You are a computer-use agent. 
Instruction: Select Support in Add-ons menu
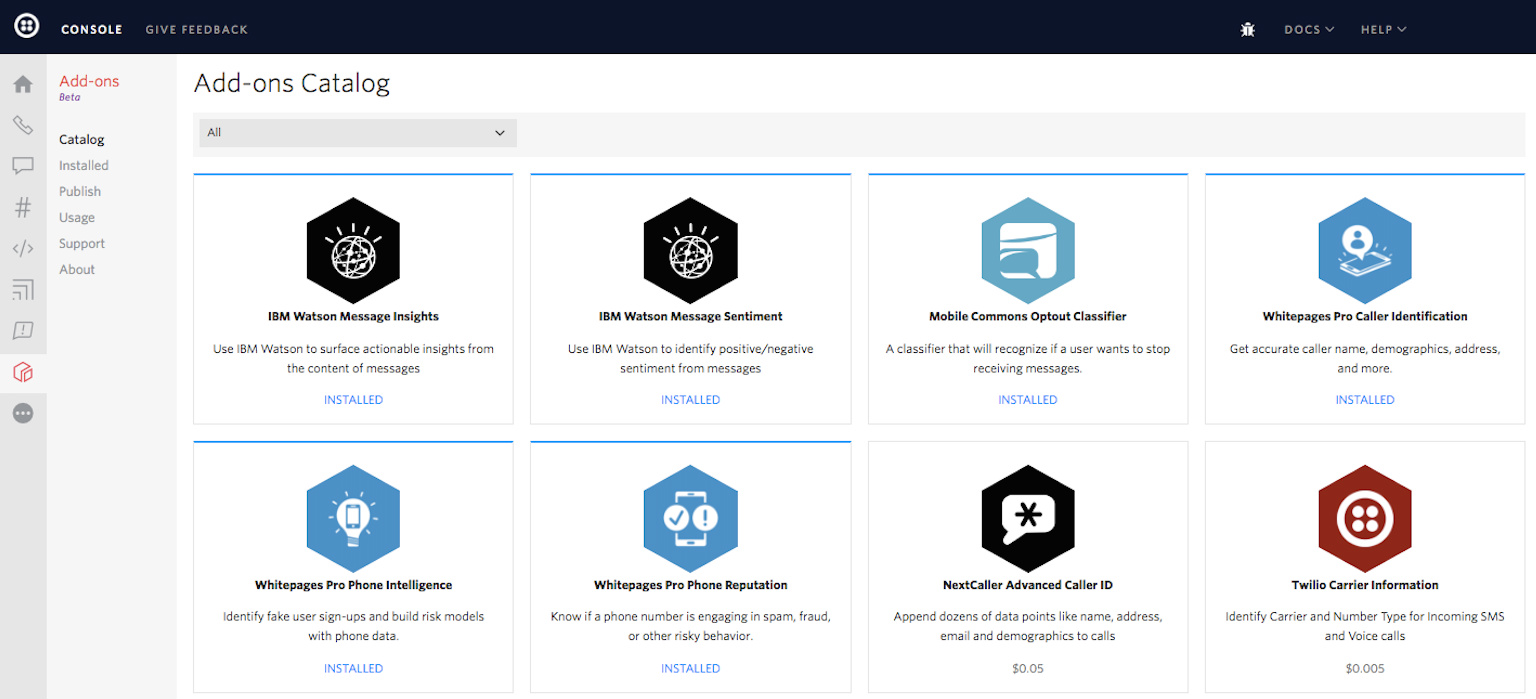point(82,244)
